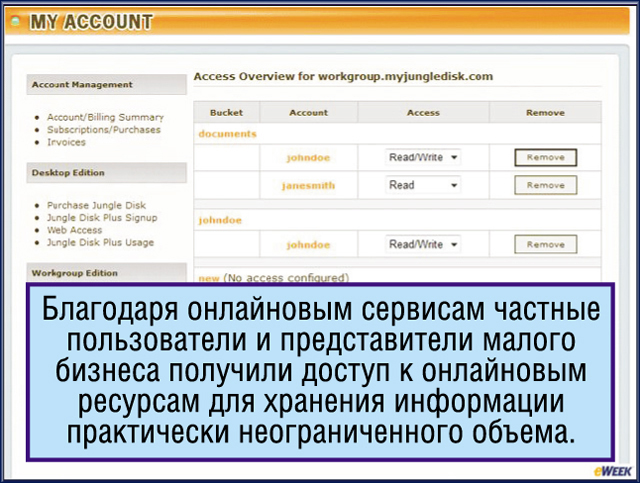
Task: Click the Bucket column header
Action: [227, 112]
